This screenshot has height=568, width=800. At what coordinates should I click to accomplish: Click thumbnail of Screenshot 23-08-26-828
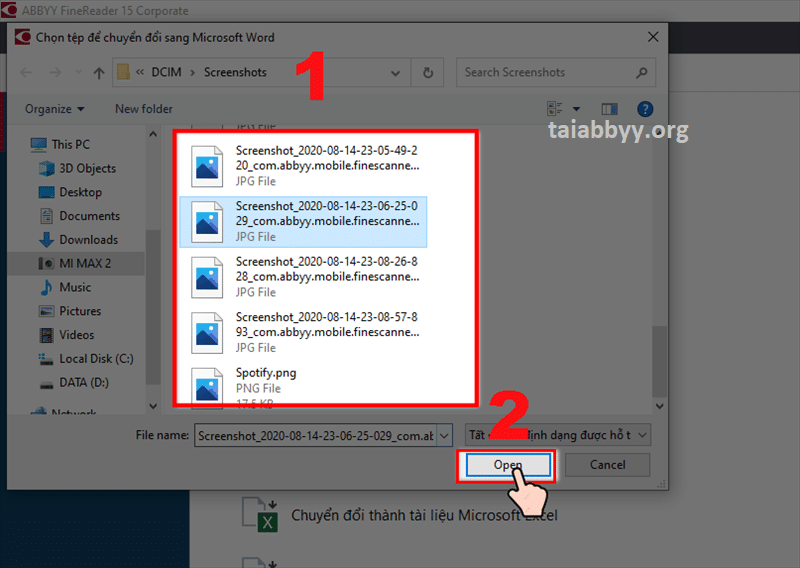click(x=207, y=278)
